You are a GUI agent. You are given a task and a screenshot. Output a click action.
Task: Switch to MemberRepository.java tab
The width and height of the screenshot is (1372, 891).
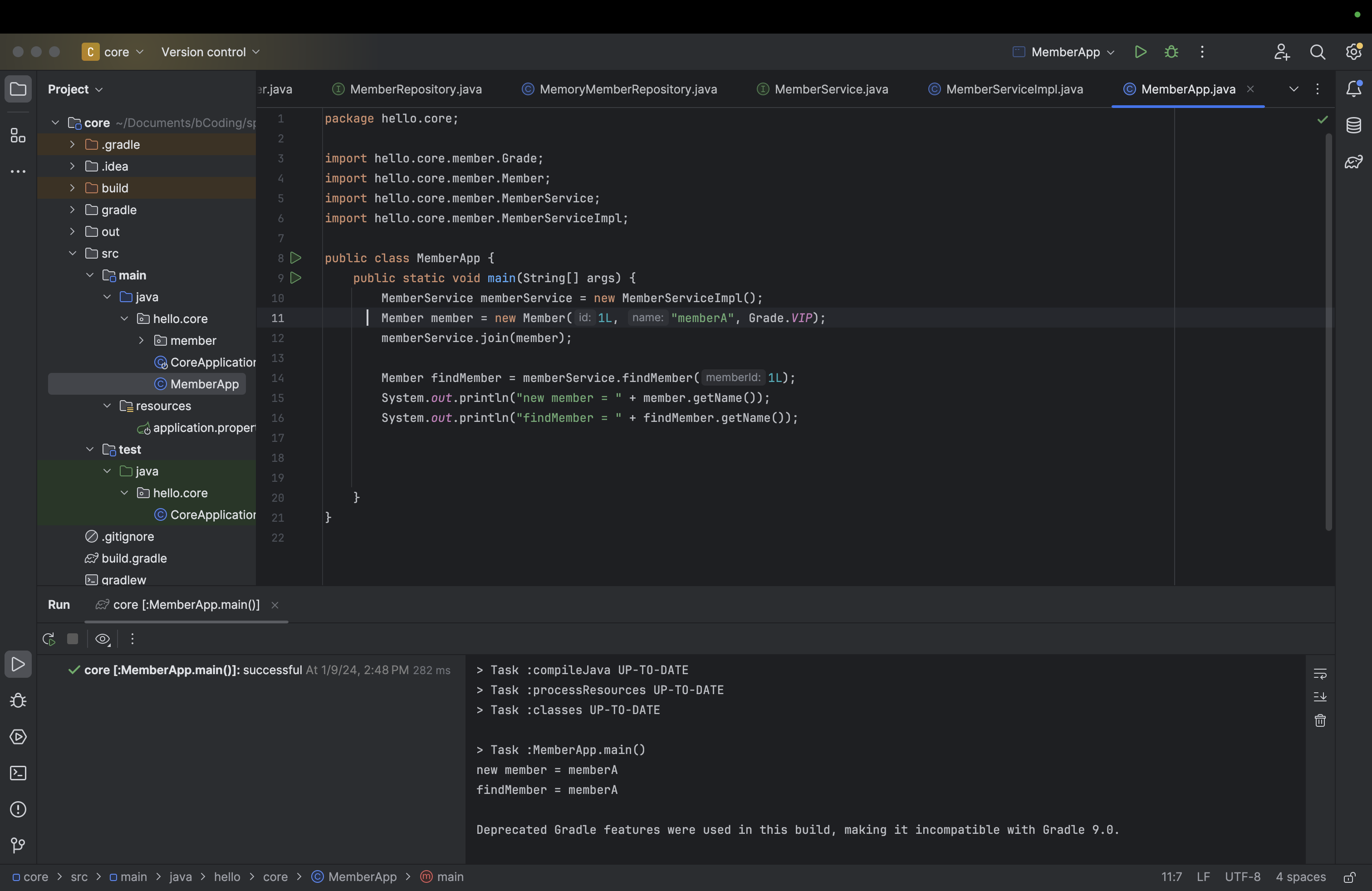pos(407,89)
